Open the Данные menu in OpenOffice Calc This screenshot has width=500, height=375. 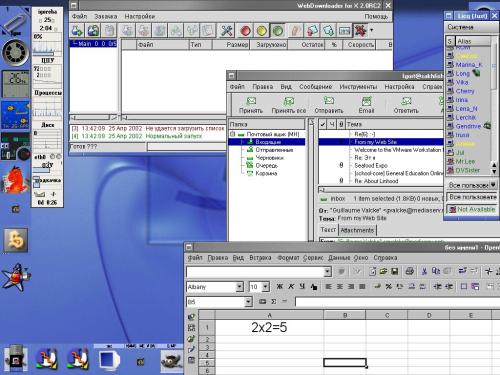click(x=338, y=258)
